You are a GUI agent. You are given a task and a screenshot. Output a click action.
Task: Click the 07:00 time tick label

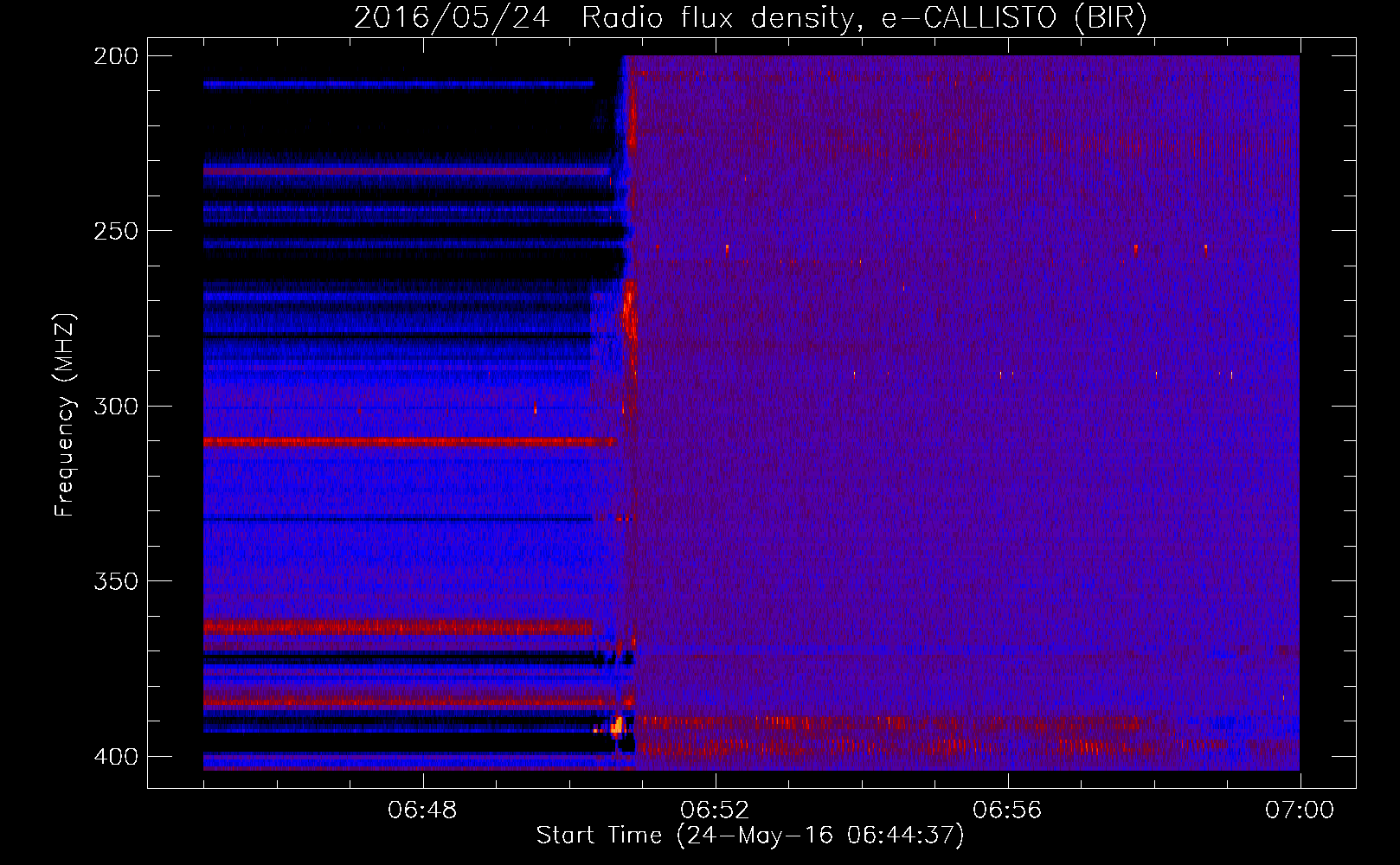coord(1300,811)
